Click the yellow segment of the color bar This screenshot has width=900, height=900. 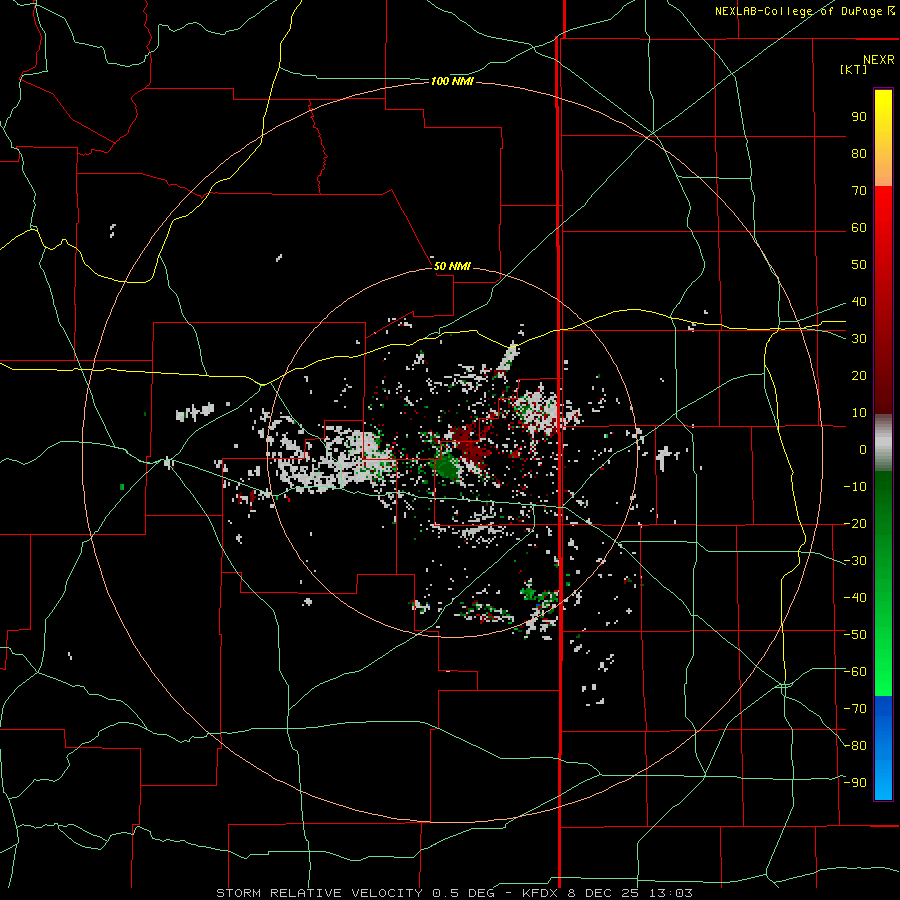pos(883,138)
